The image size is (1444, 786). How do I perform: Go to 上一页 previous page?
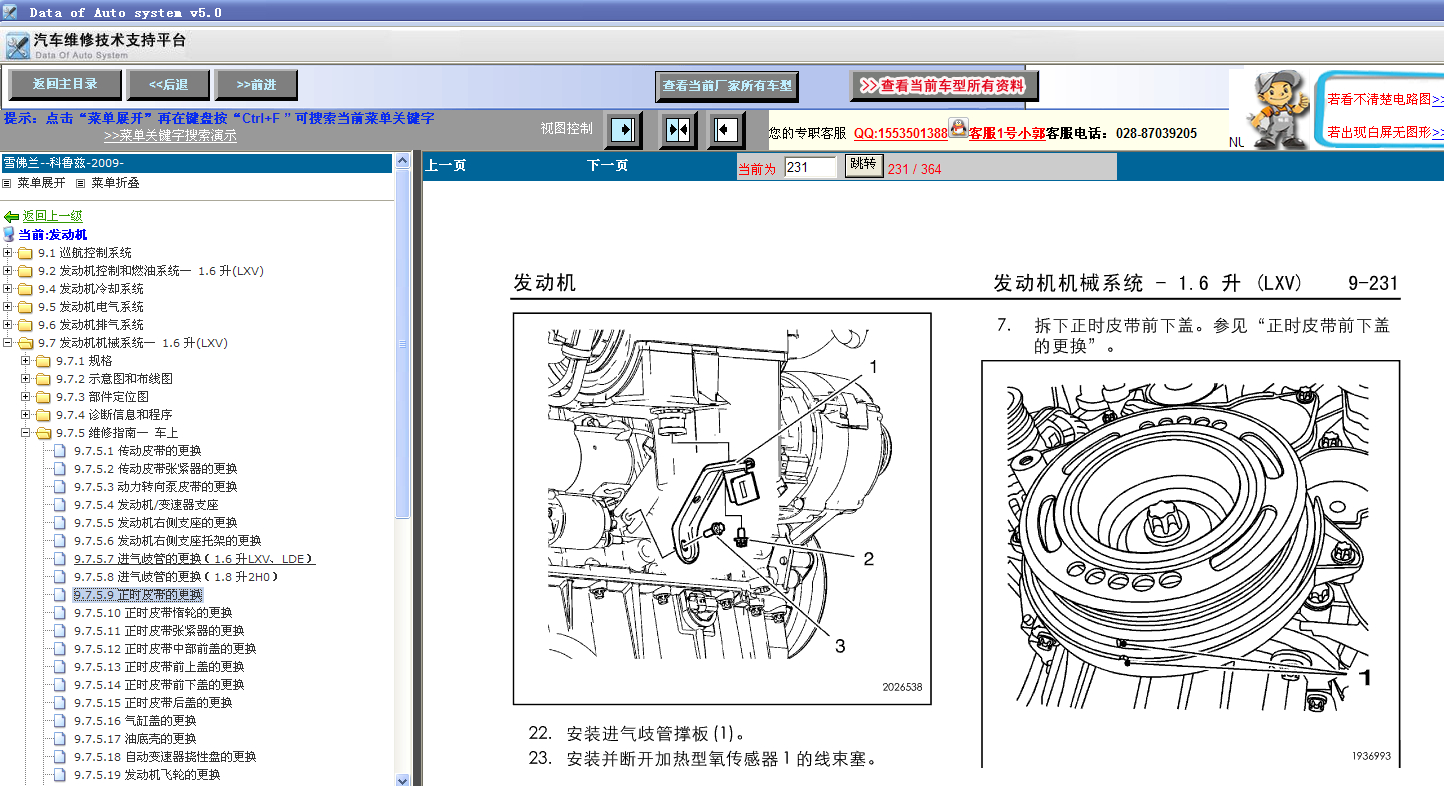click(445, 166)
